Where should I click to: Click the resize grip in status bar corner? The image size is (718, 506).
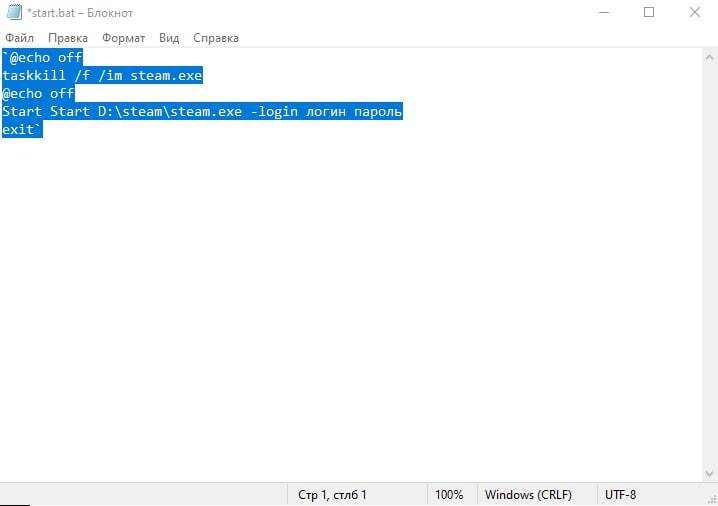pos(712,500)
